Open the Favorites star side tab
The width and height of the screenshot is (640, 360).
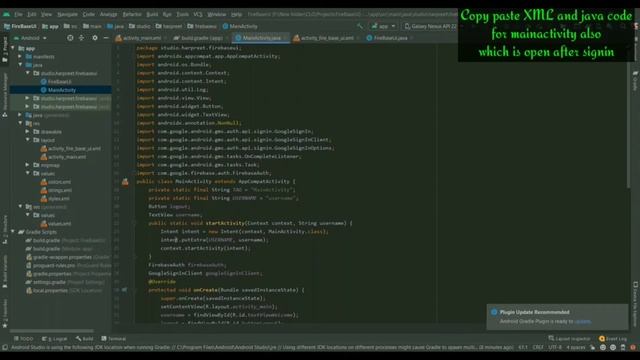(x=4, y=313)
